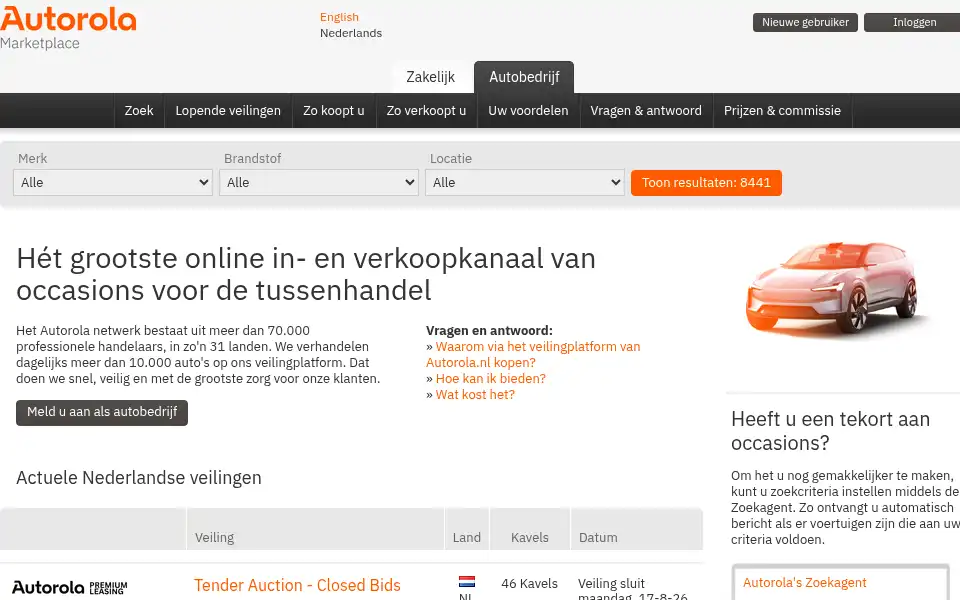
Task: Open Vragen & antwoord menu item
Action: tap(646, 111)
